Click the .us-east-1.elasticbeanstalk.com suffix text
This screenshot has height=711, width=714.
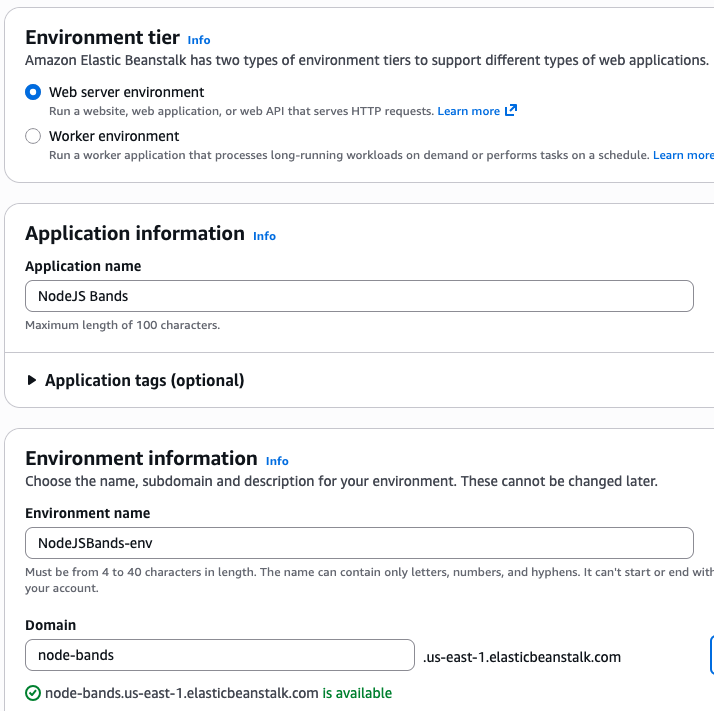[x=522, y=657]
